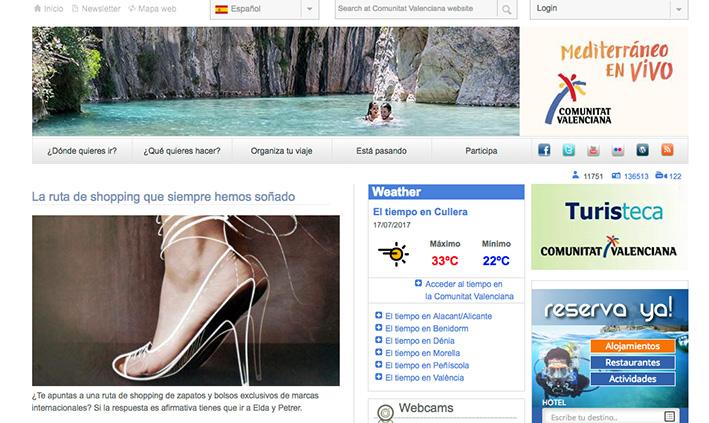Open the YouTube social icon
The image size is (709, 423).
point(593,150)
